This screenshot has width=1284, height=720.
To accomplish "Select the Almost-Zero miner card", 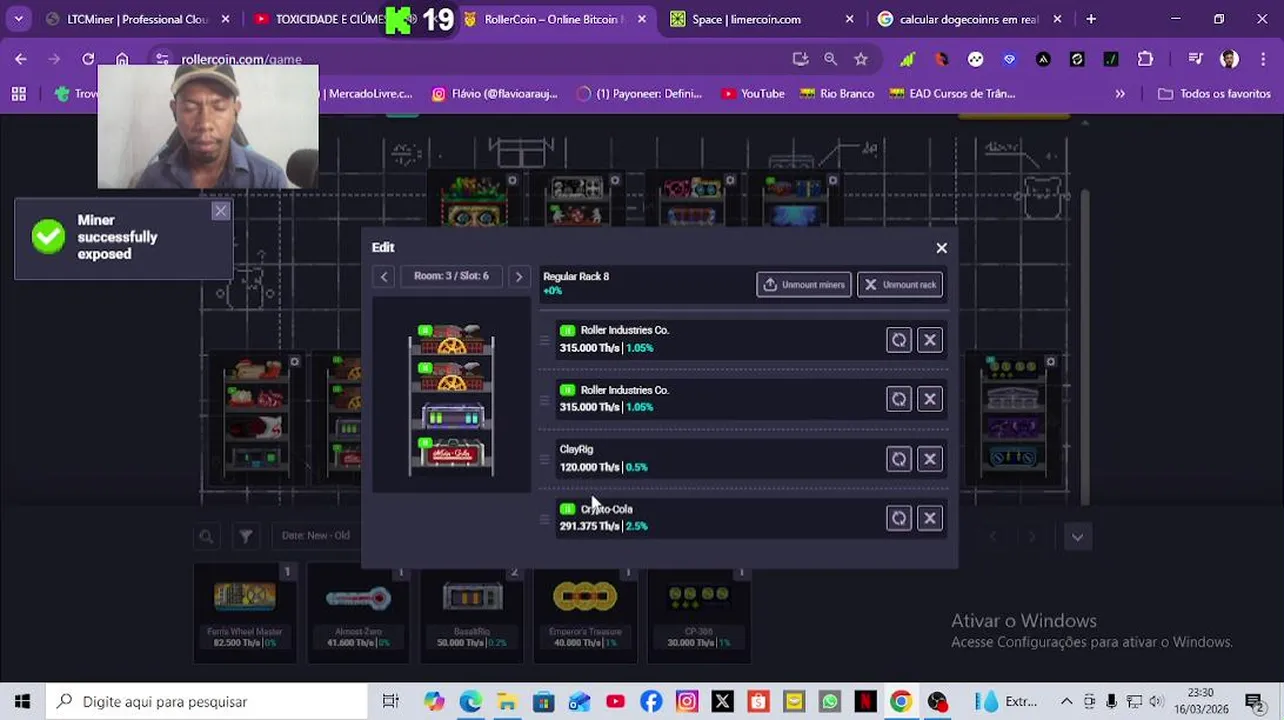I will 358,613.
